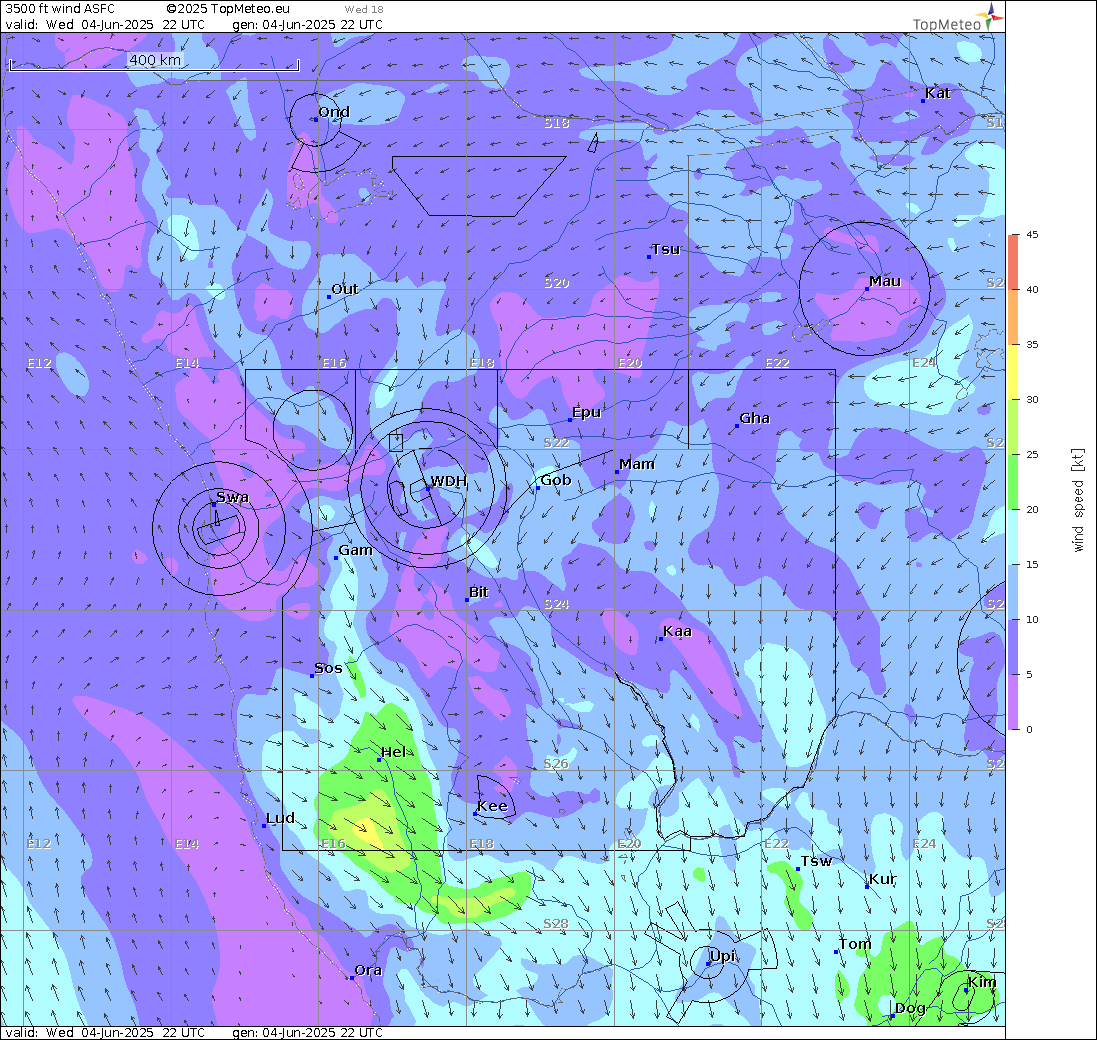Select the Kee station label

[492, 806]
